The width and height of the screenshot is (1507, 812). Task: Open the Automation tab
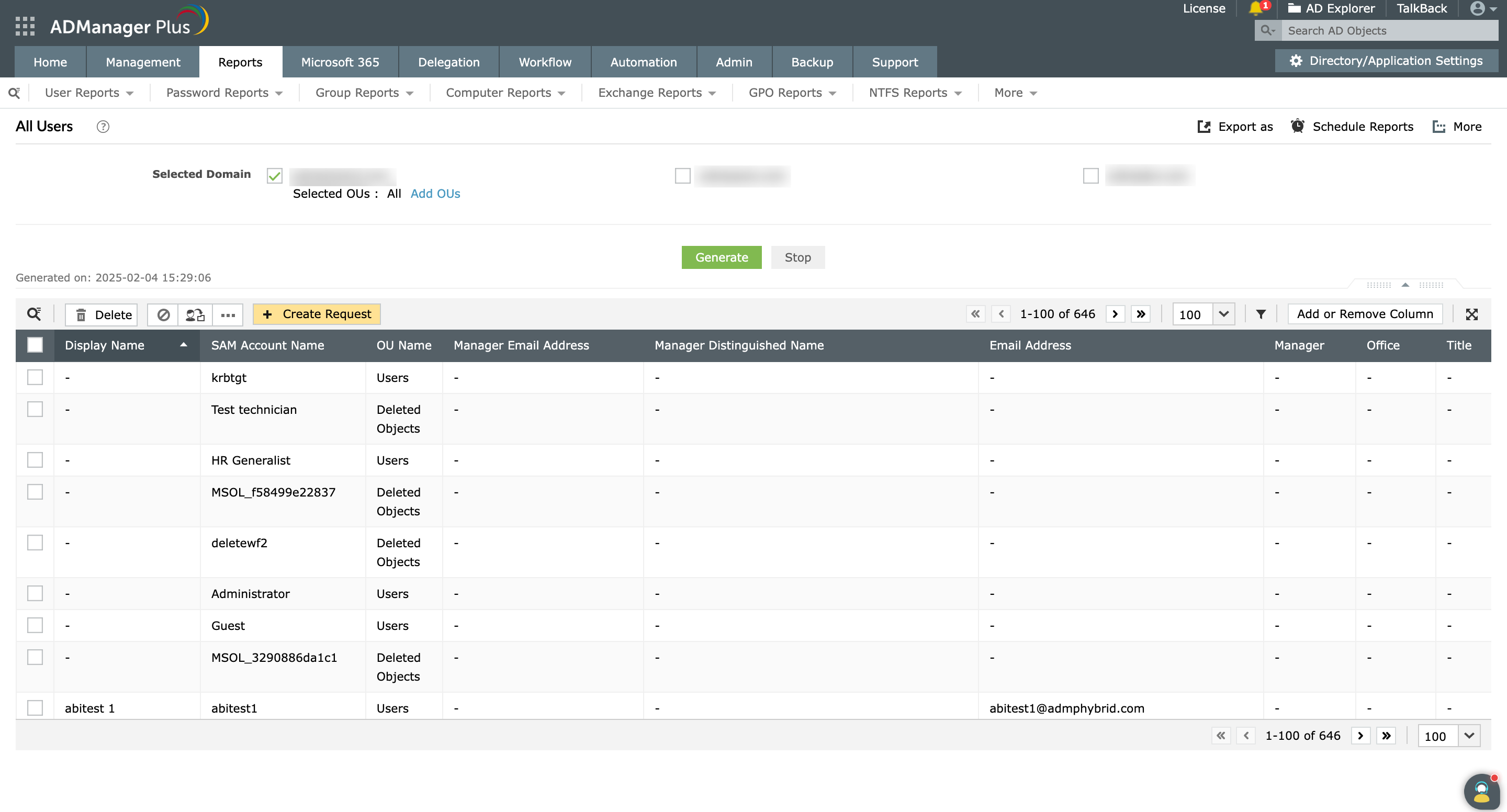pyautogui.click(x=643, y=62)
